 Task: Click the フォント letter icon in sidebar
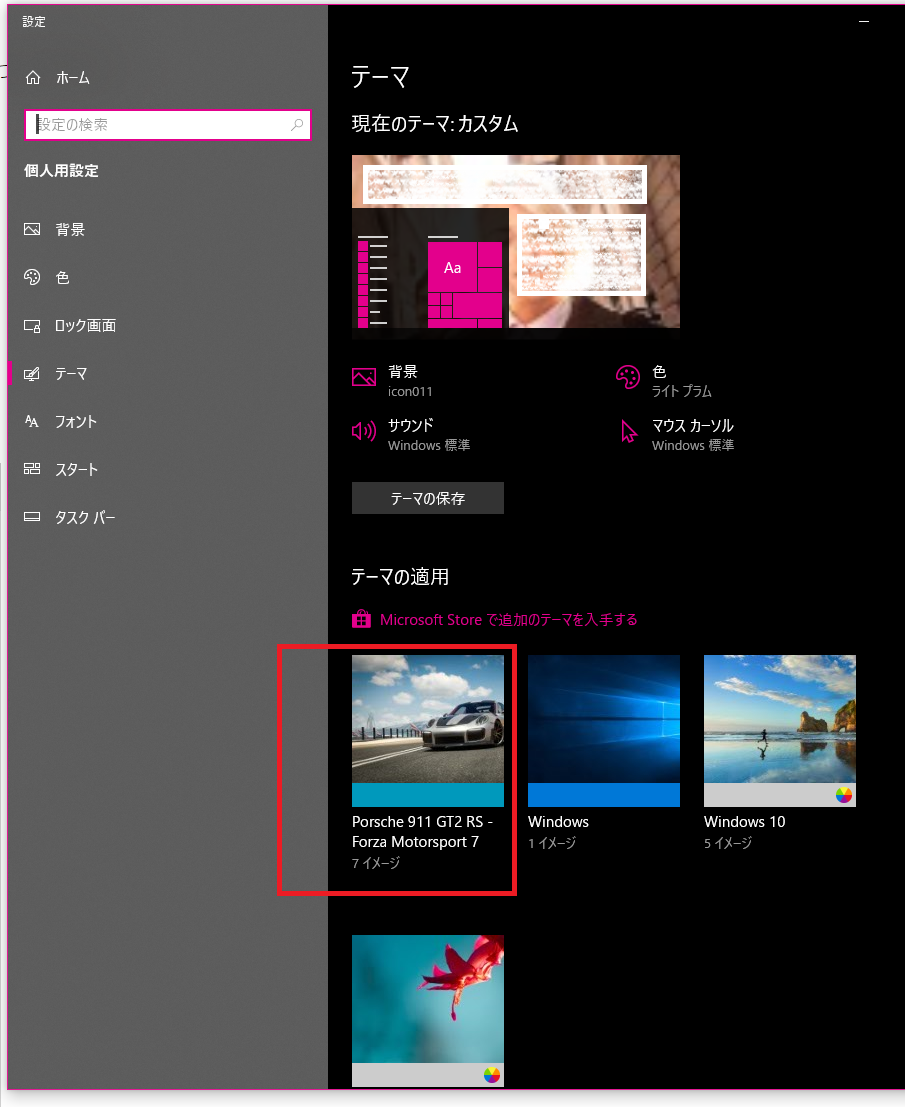click(32, 421)
